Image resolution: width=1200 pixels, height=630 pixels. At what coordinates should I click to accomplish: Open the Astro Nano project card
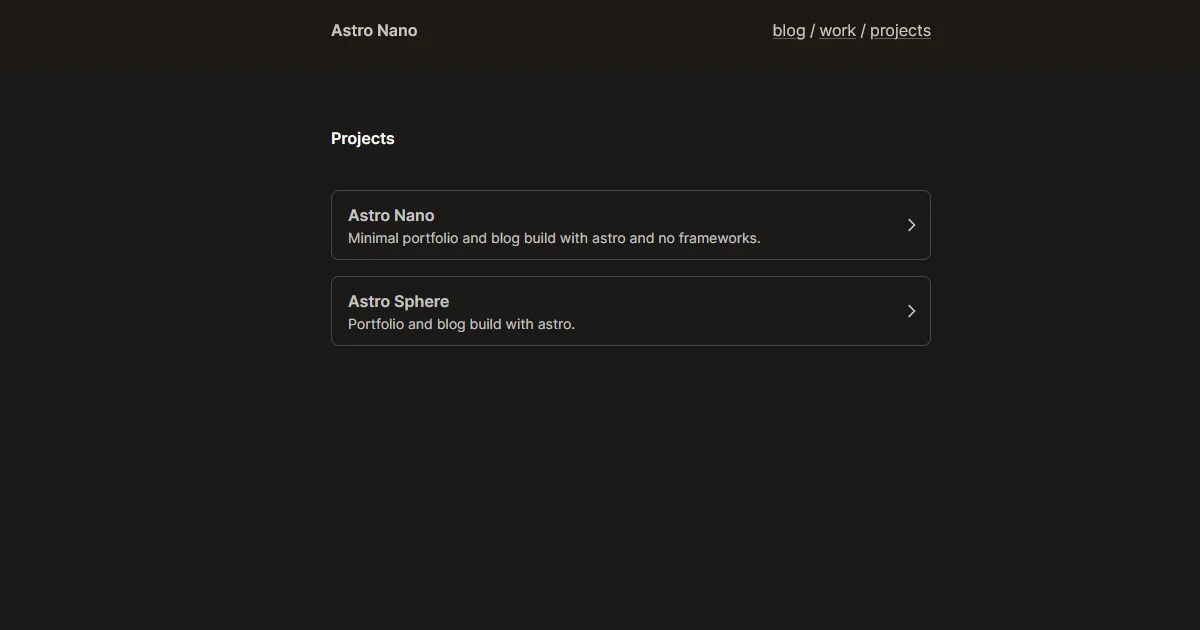pos(630,225)
